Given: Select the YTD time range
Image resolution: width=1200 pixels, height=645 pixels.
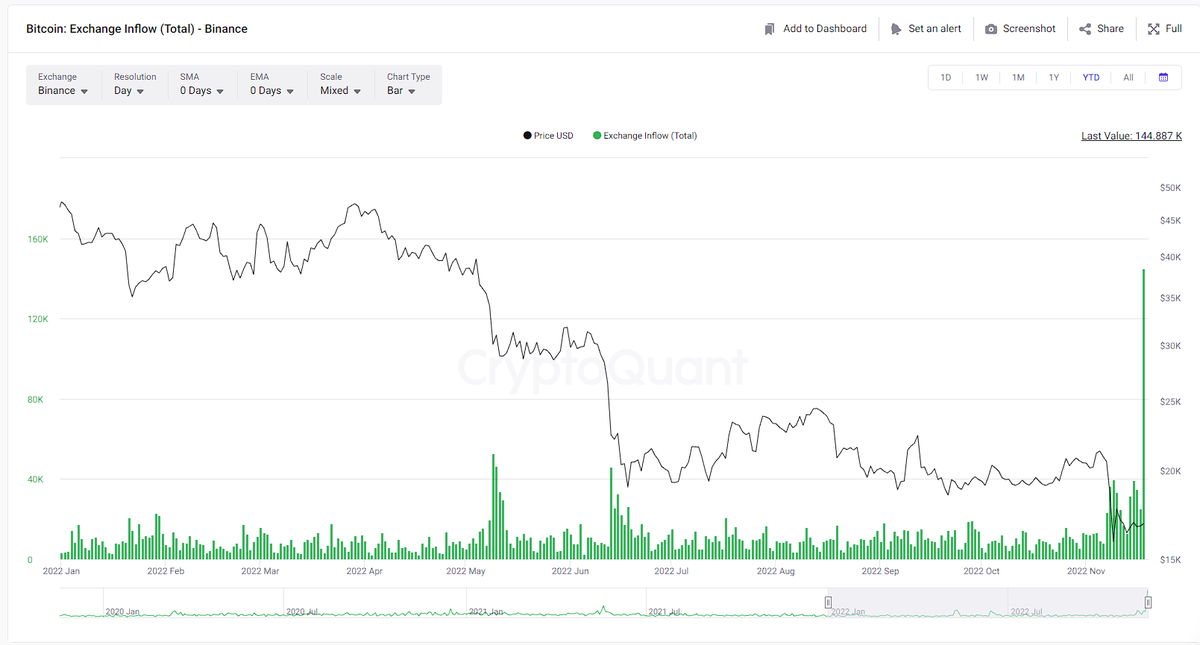Looking at the screenshot, I should click(x=1091, y=77).
